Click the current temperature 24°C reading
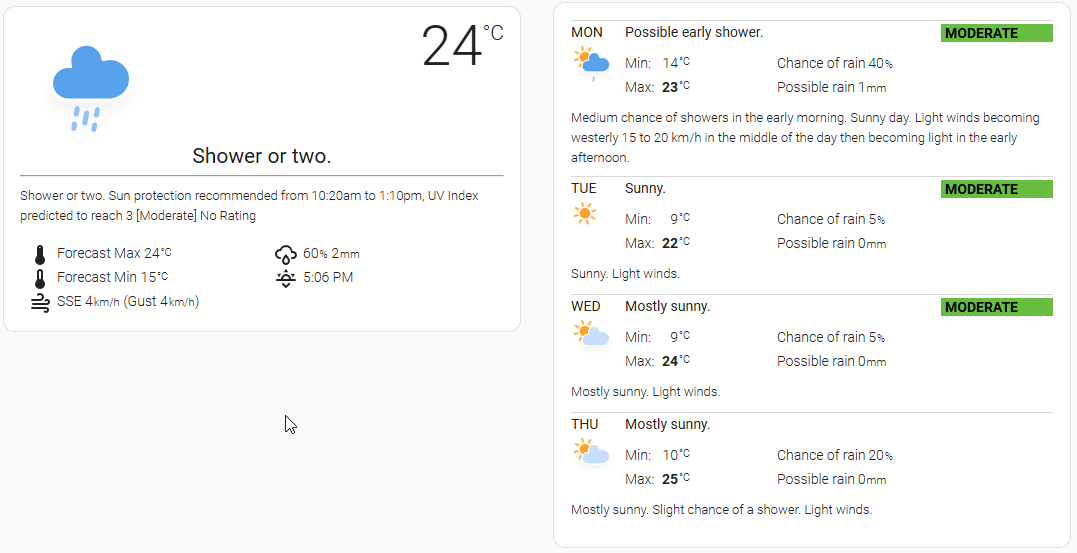This screenshot has height=553, width=1077. pyautogui.click(x=461, y=46)
